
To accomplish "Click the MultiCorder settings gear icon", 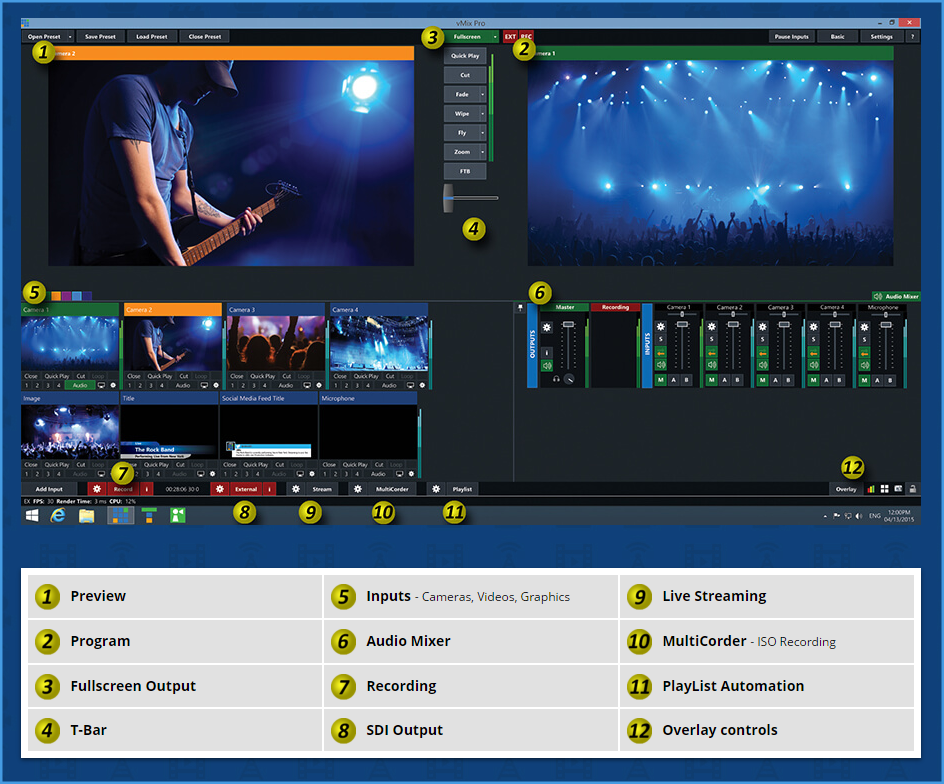I will point(358,489).
